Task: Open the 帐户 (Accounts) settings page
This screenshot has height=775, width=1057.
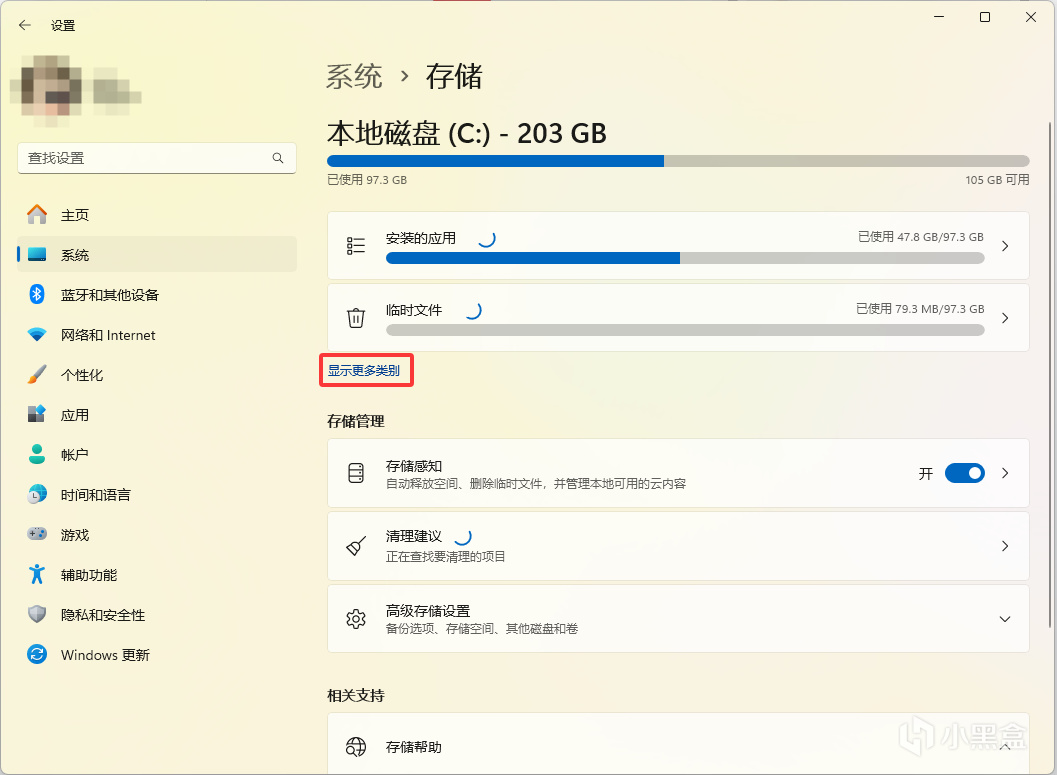Action: coord(75,455)
